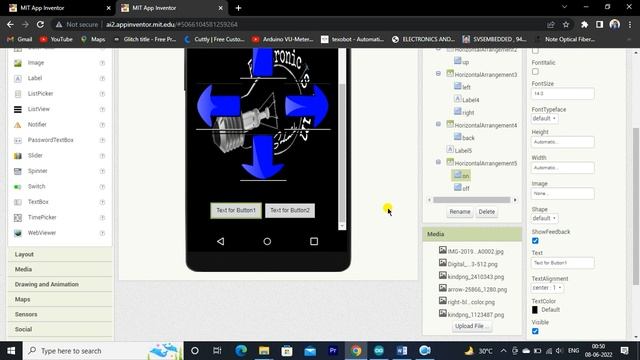Open Microsoft Word from taskbar
Image resolution: width=640 pixels, height=360 pixels.
402,351
